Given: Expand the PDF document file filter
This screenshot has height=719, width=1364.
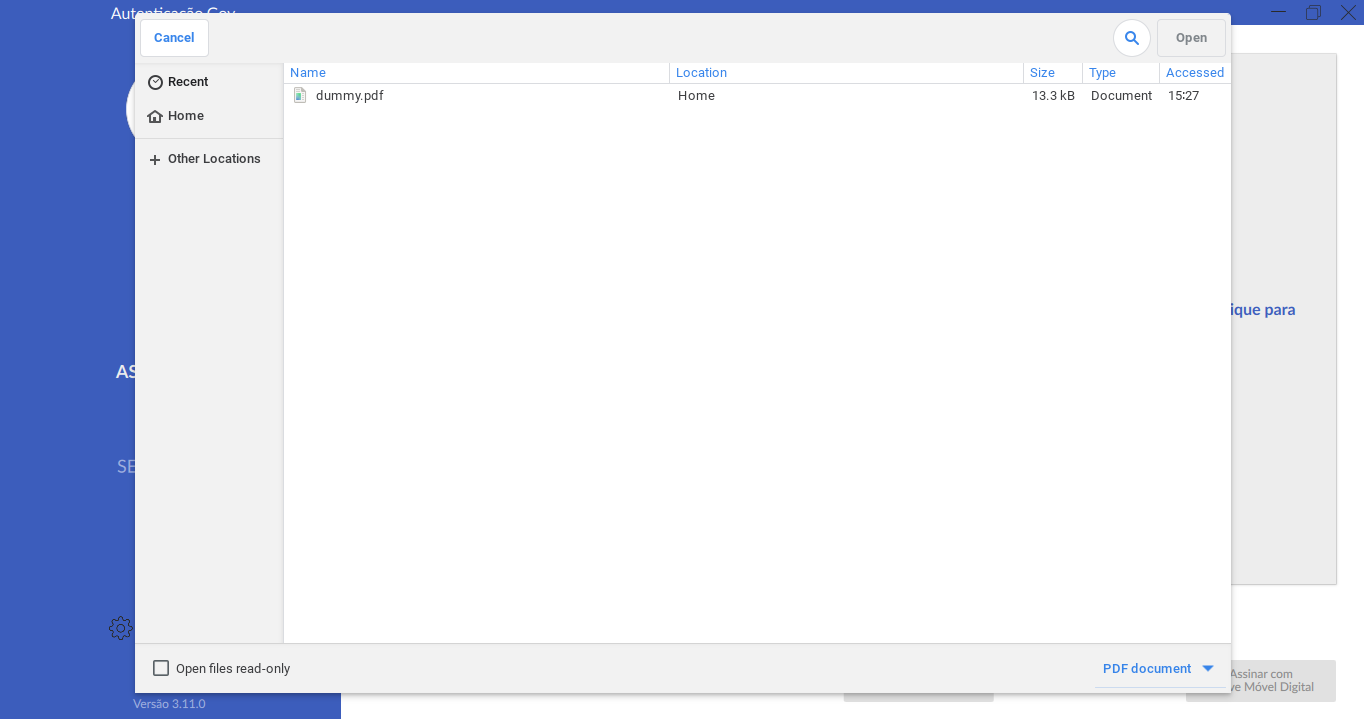Looking at the screenshot, I should (1147, 668).
